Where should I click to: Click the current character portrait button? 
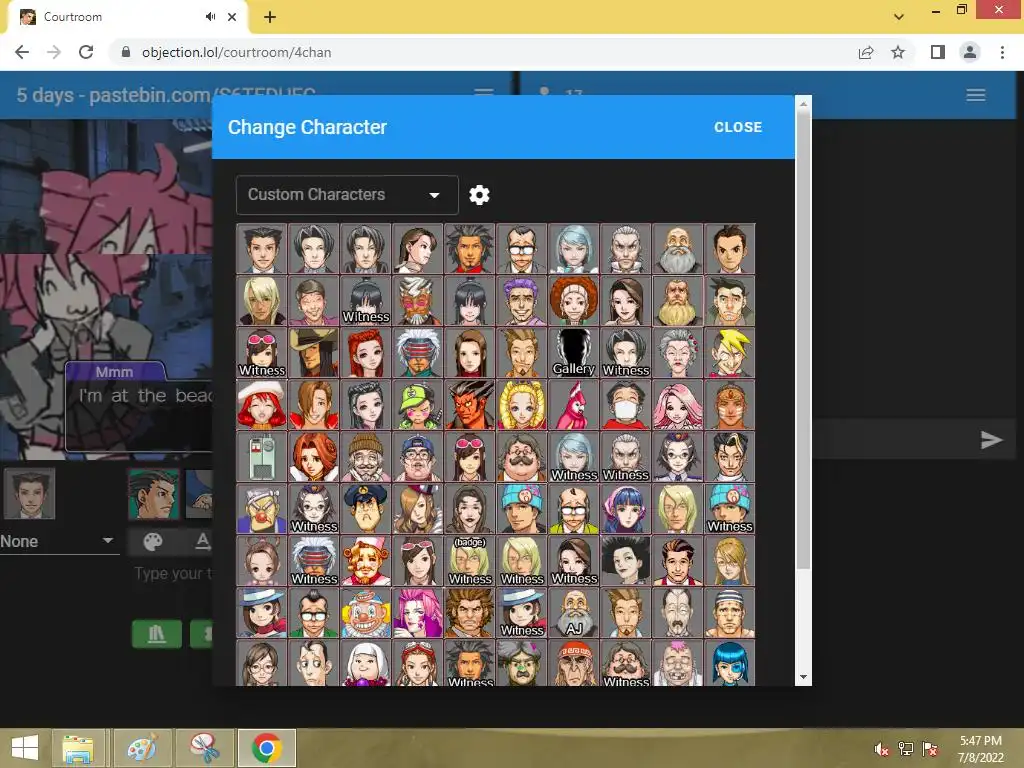pos(30,493)
